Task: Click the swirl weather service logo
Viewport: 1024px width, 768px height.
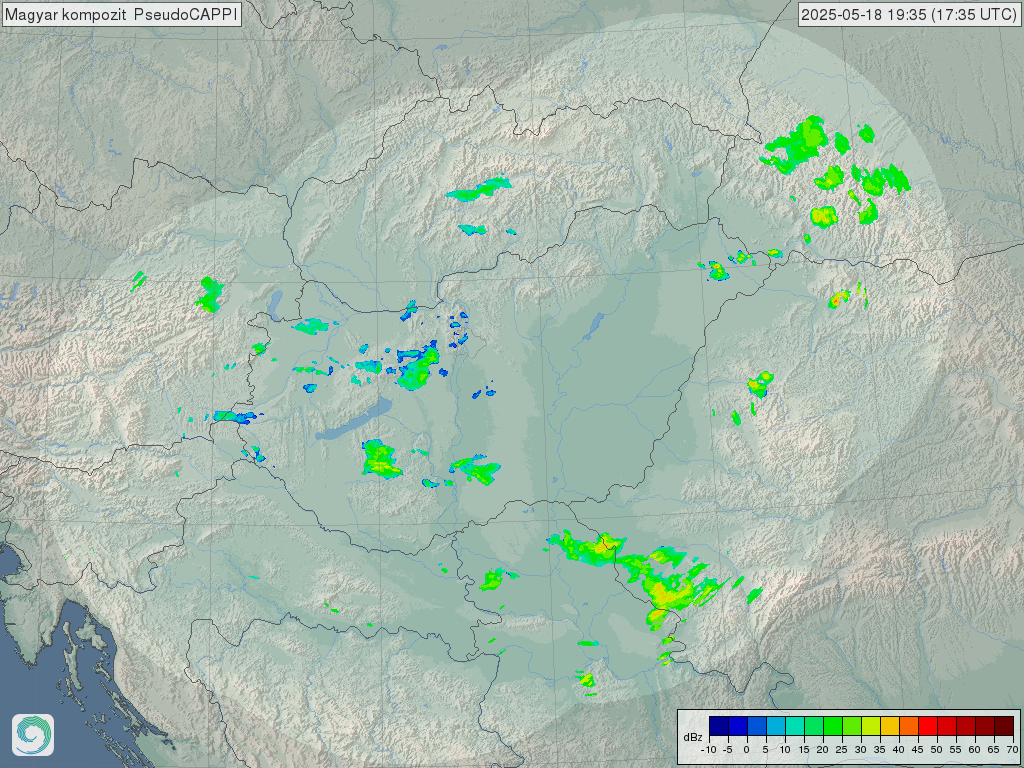Action: (33, 735)
